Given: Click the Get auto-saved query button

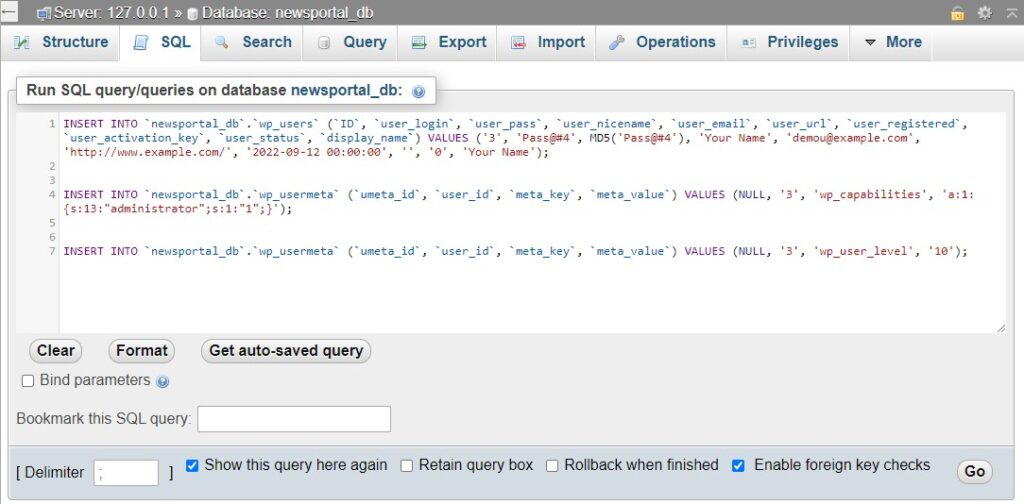Looking at the screenshot, I should pos(286,351).
